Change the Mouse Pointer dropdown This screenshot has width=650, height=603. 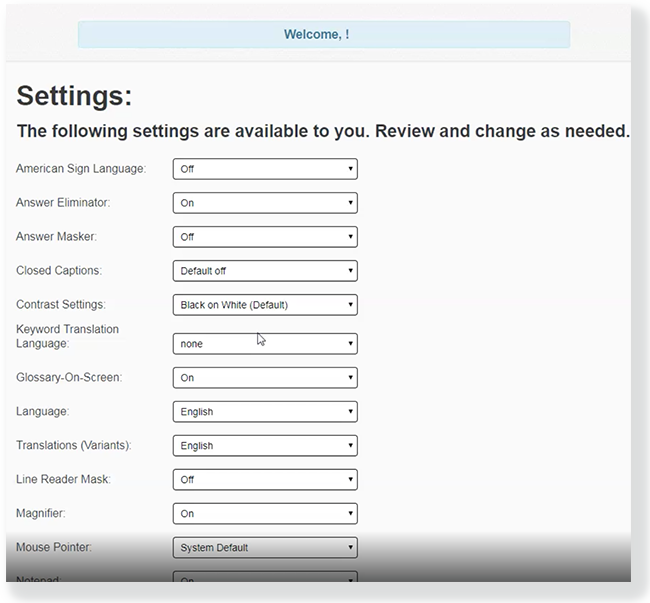265,548
